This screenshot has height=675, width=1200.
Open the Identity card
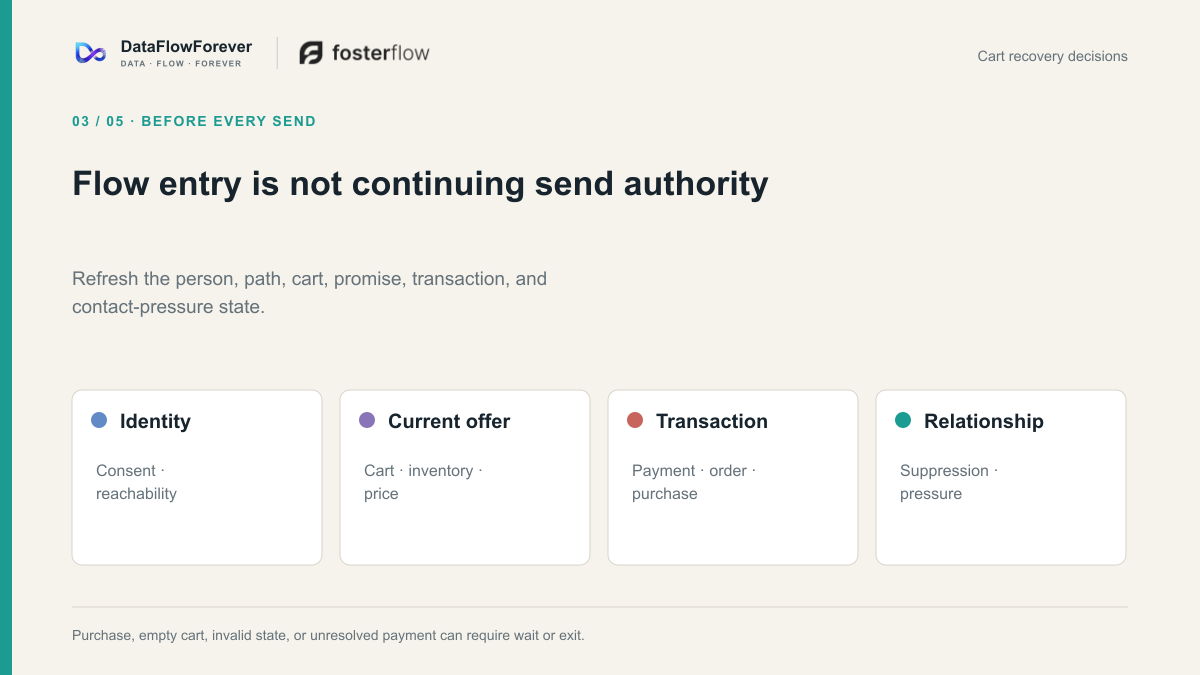pyautogui.click(x=197, y=477)
